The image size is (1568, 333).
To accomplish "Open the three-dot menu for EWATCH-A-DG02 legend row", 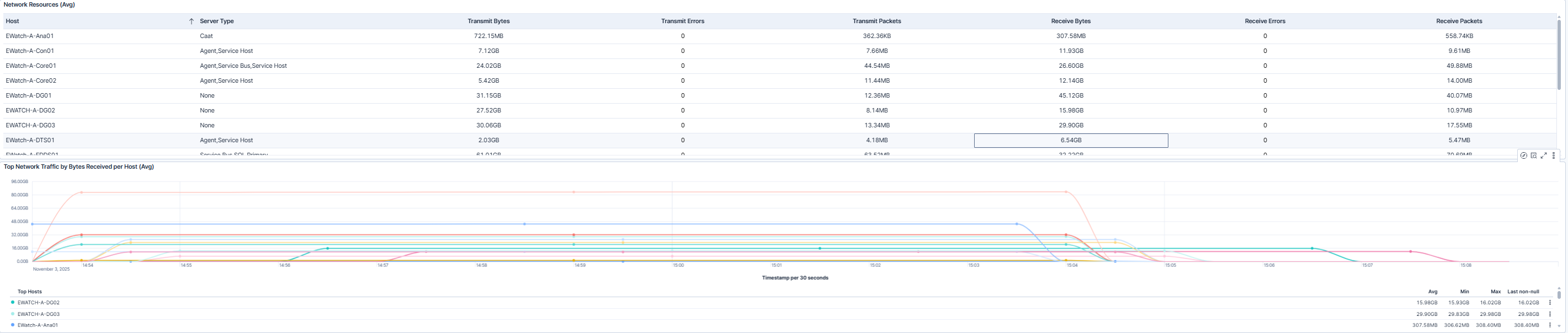I will click(1550, 303).
